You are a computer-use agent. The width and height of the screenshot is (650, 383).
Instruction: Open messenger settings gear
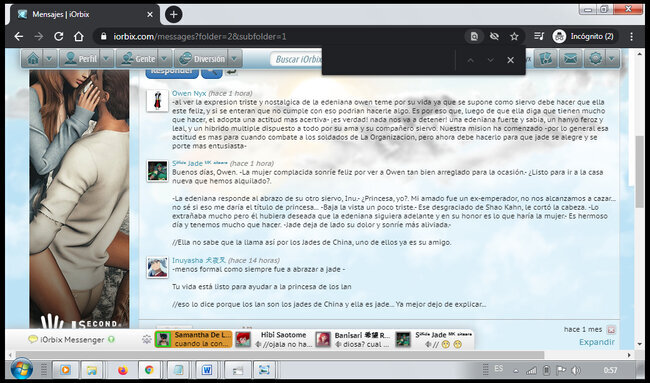[x=146, y=339]
